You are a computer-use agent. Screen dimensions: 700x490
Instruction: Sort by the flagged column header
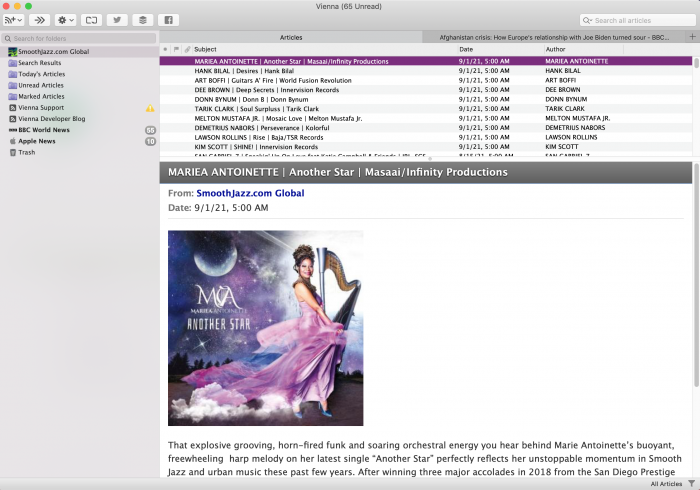coord(176,50)
